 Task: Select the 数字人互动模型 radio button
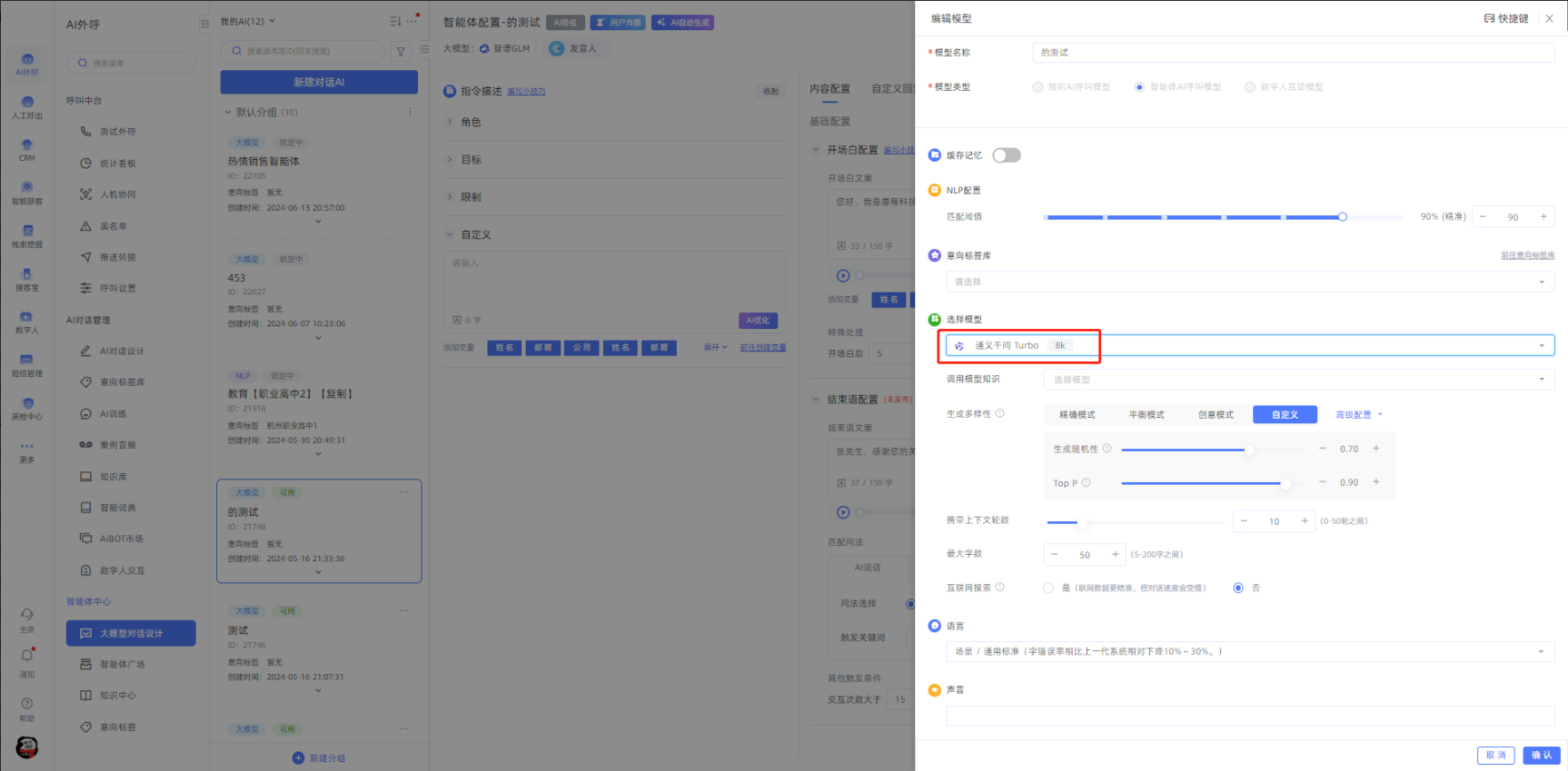[x=1250, y=87]
